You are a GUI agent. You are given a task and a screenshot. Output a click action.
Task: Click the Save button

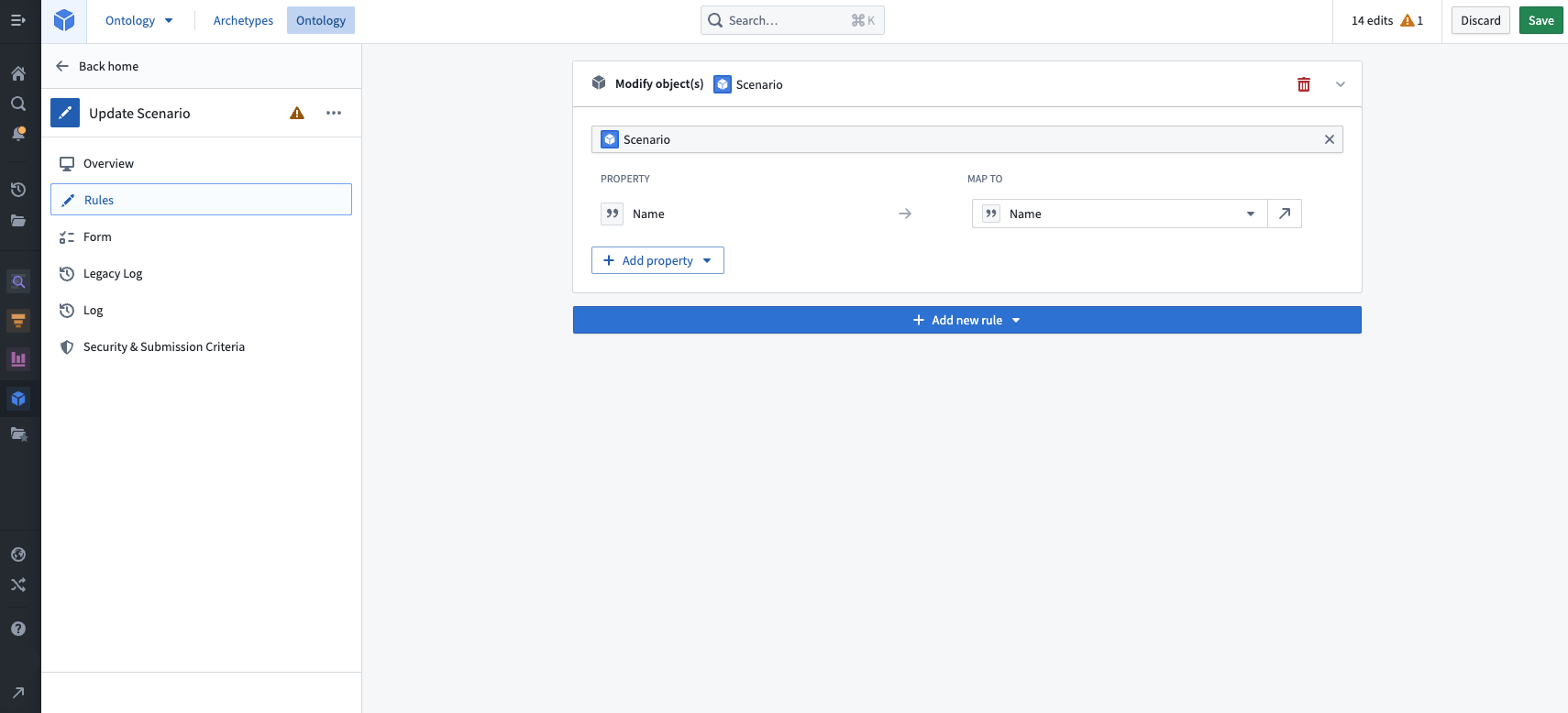coord(1540,20)
